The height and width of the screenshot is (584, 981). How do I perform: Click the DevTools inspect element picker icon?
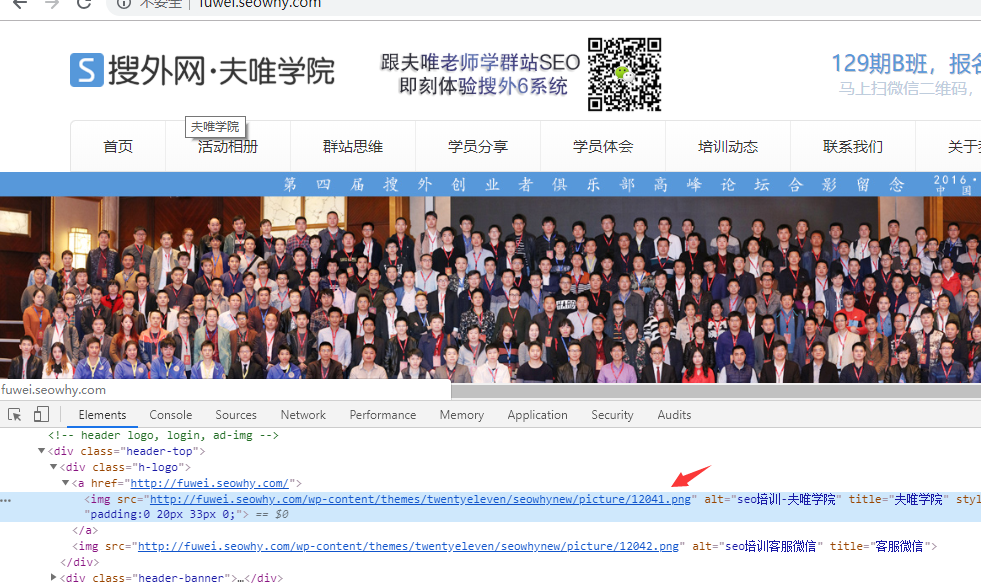(15, 415)
